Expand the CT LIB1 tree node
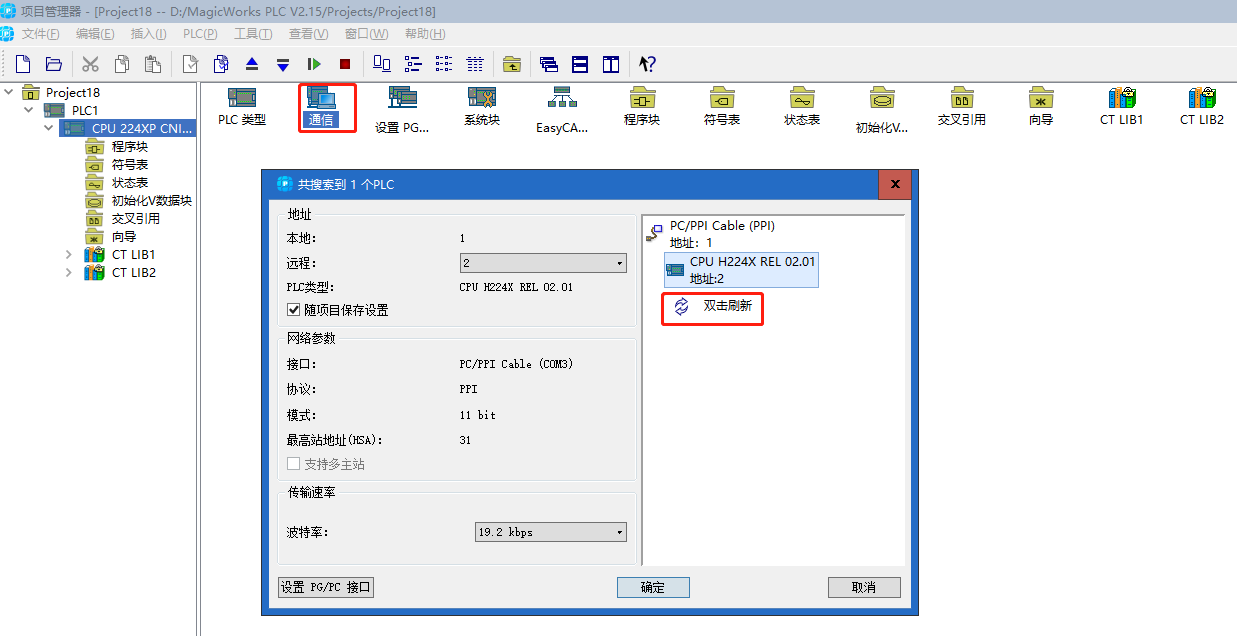This screenshot has height=636, width=1237. click(69, 254)
